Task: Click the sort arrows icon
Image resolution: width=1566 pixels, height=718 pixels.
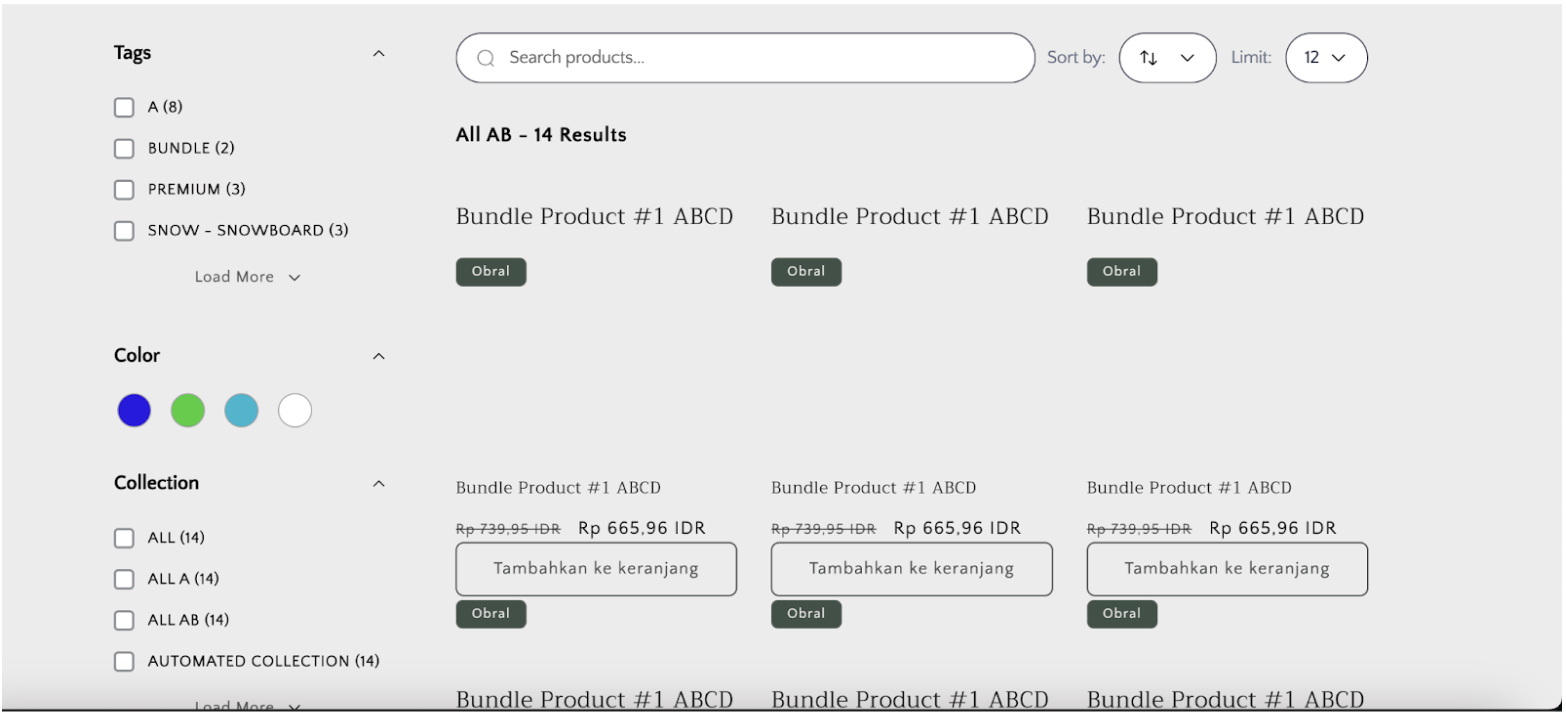Action: point(1148,58)
